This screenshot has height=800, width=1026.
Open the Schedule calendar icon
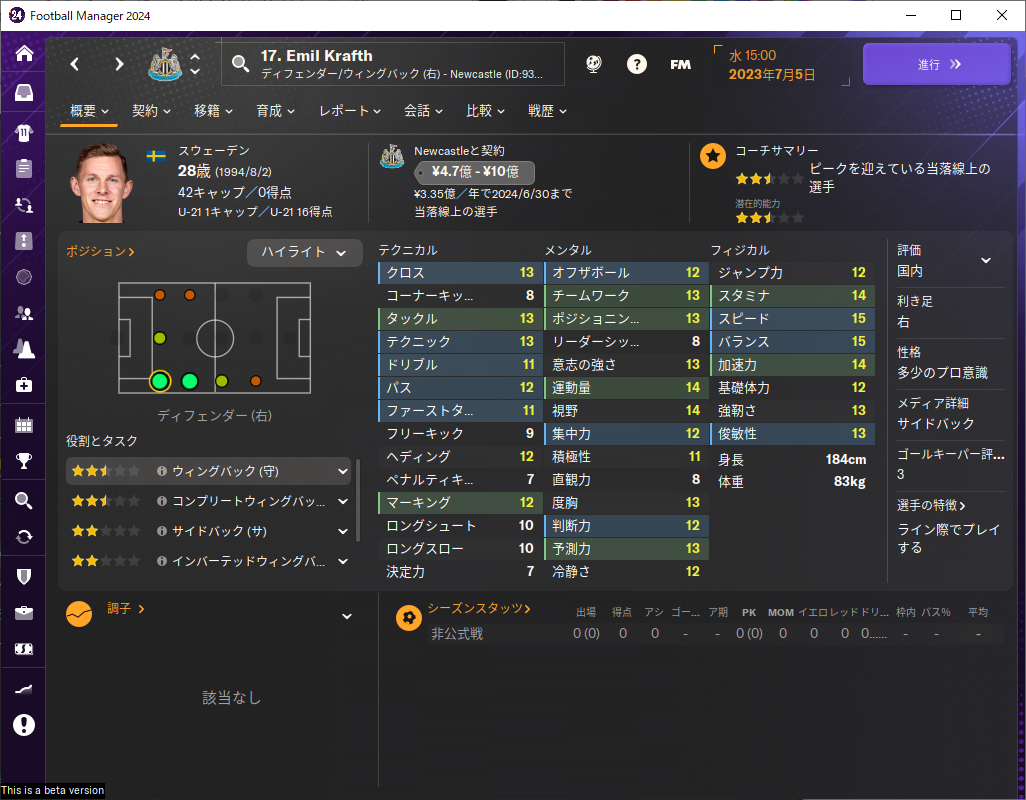(24, 425)
